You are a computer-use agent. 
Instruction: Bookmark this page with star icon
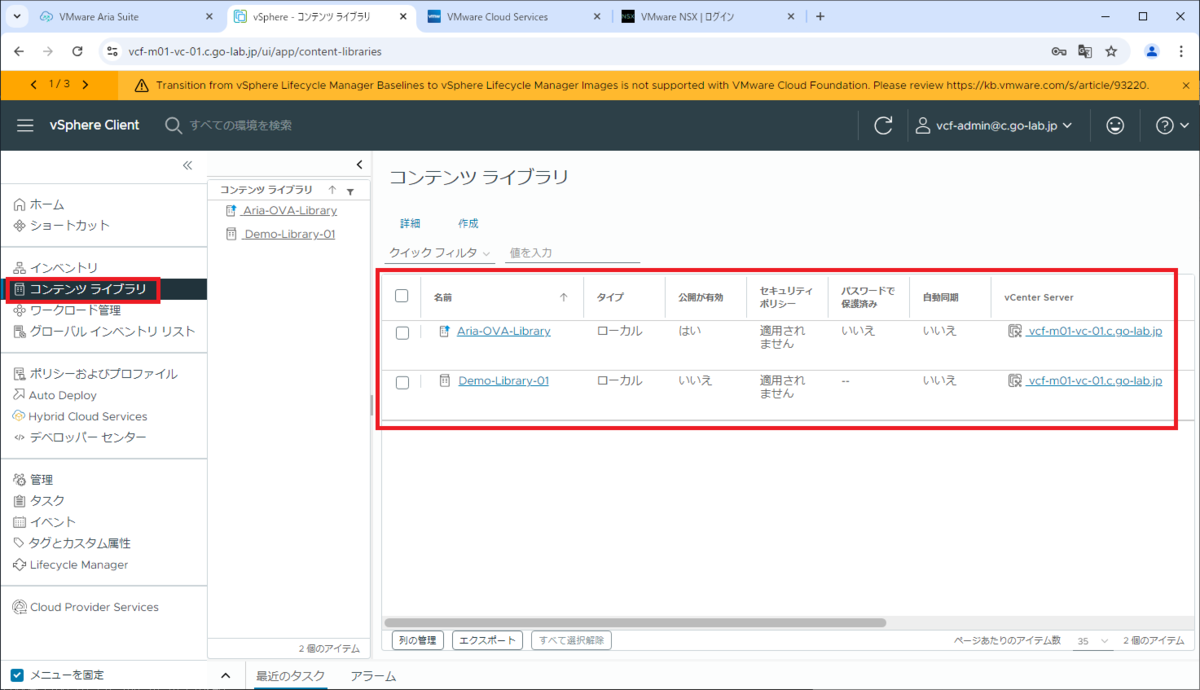(1111, 51)
